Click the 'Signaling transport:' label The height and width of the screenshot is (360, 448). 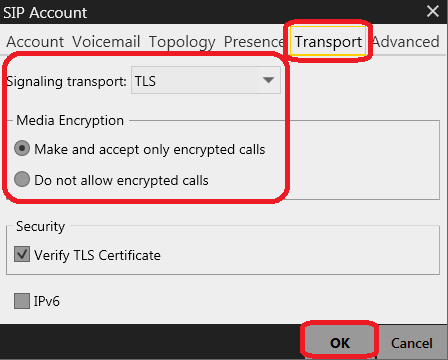(66, 81)
